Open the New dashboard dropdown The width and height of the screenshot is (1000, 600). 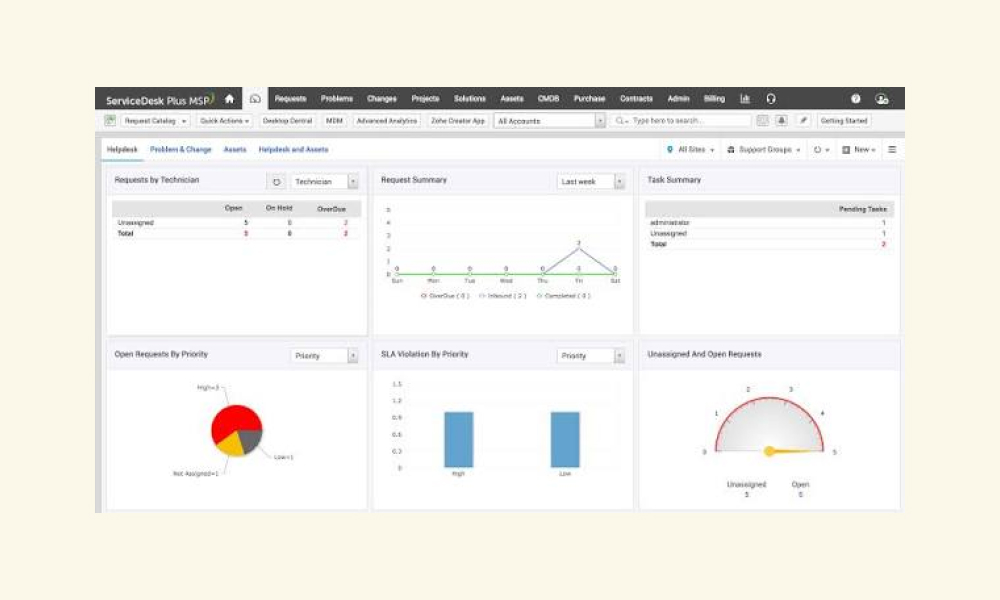tap(858, 150)
